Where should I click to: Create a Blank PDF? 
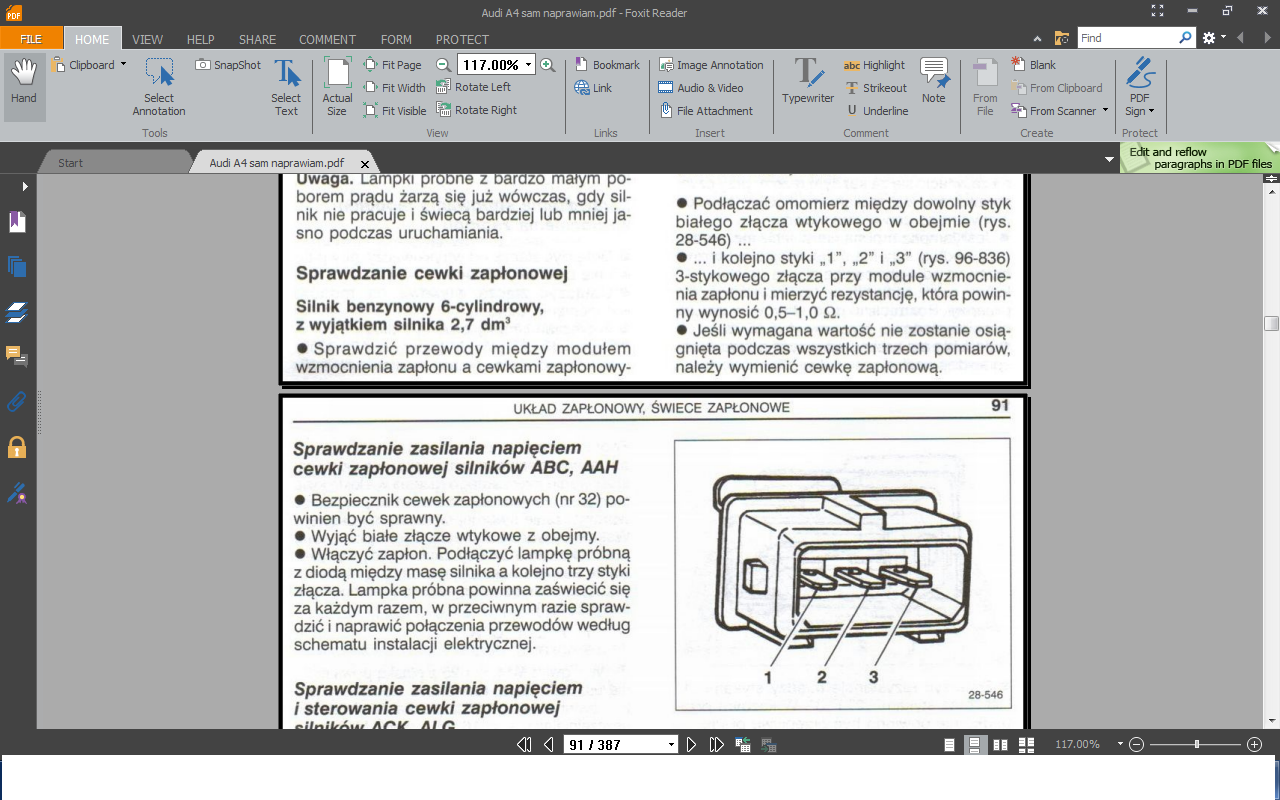tap(1033, 65)
